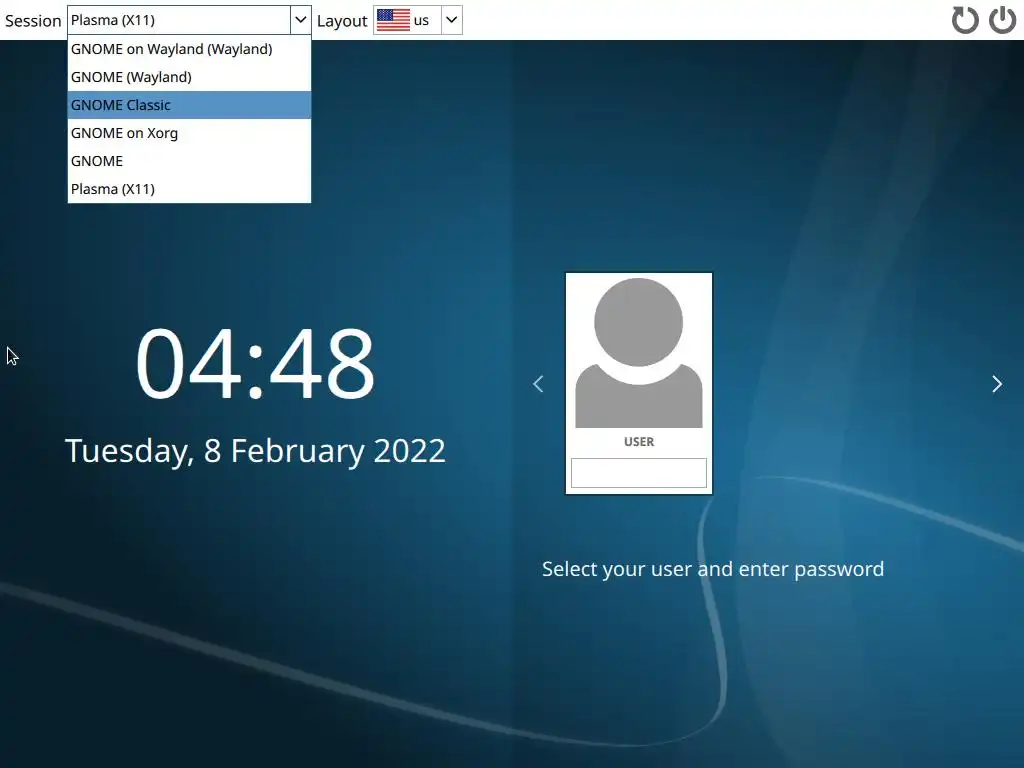Select the highlighted GNOME Classic session
1024x768 pixels.
click(x=189, y=105)
